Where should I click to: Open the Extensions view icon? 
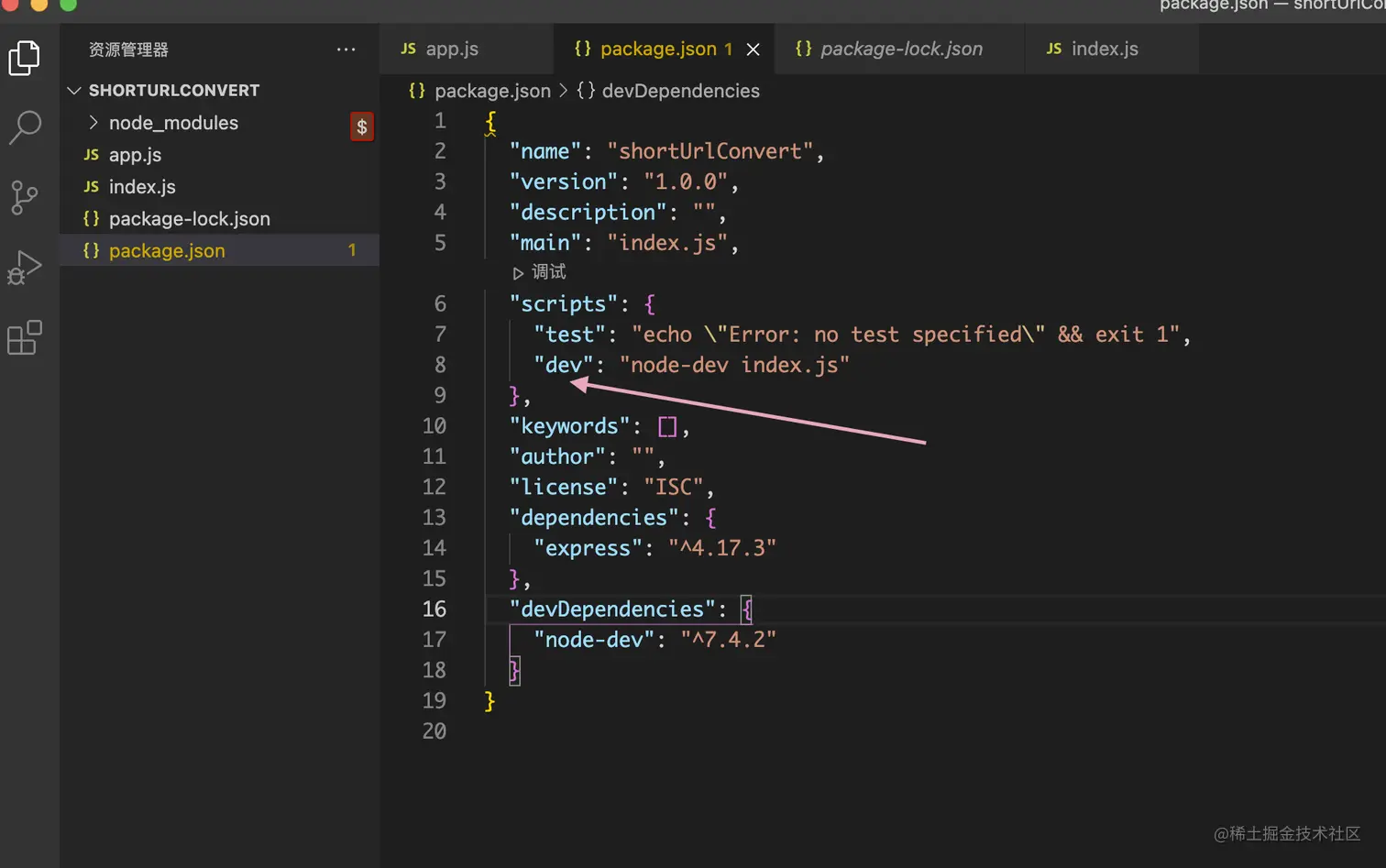coord(25,337)
